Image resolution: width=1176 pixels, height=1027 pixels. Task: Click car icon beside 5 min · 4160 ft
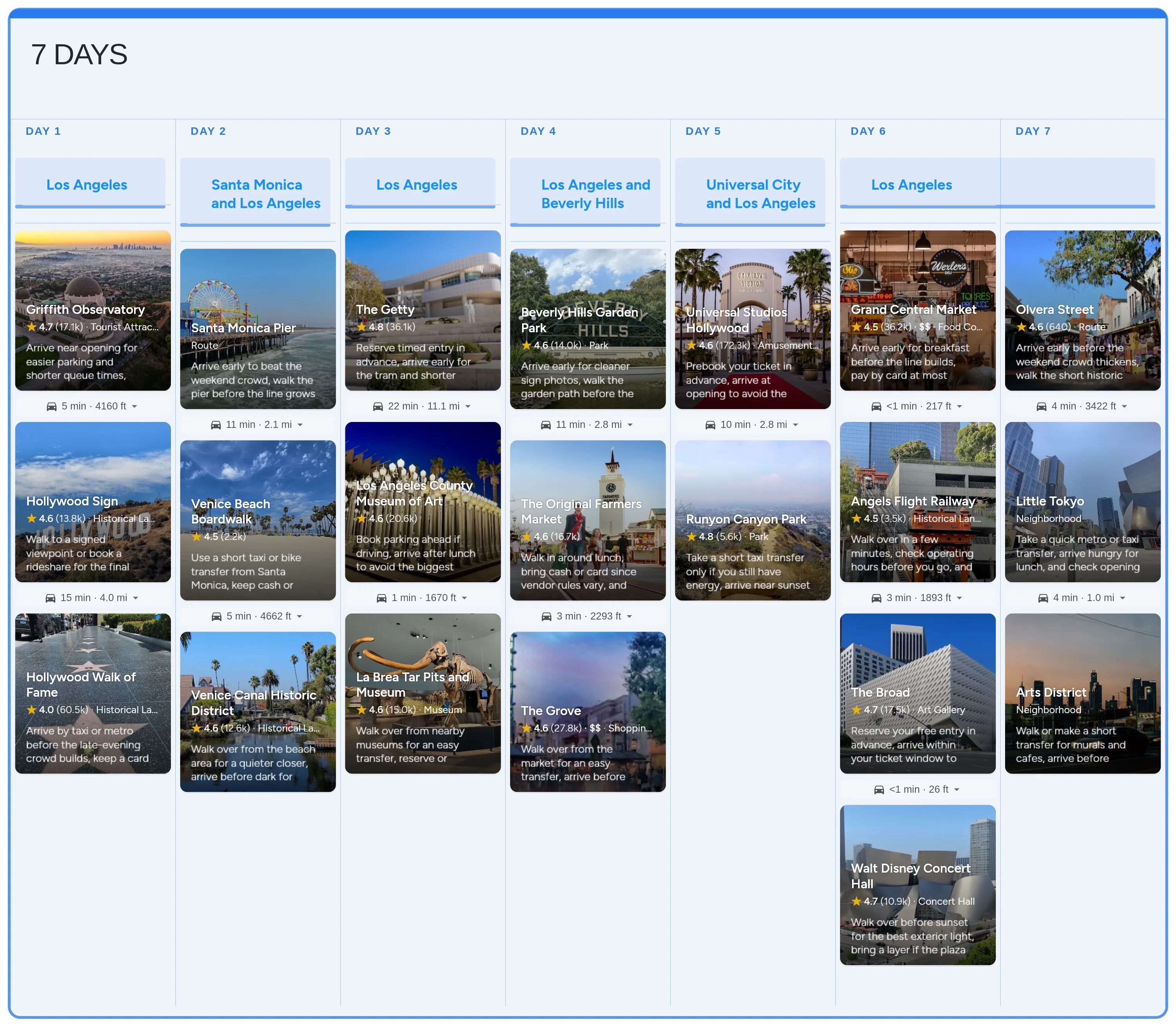point(52,406)
